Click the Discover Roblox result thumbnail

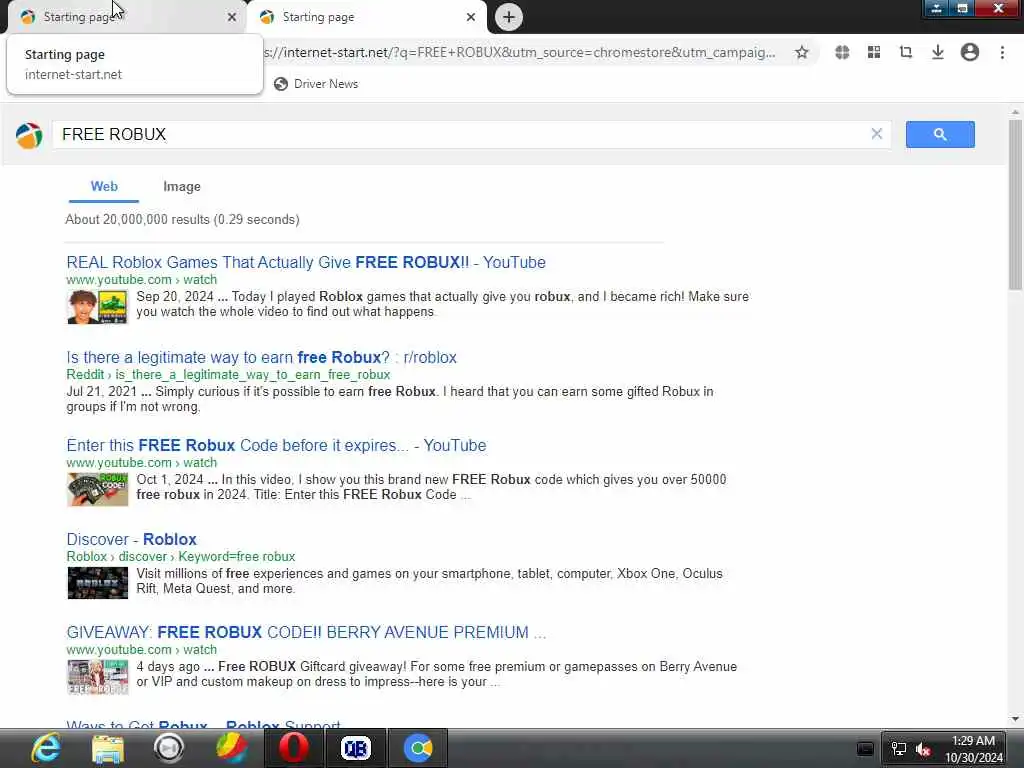97,583
